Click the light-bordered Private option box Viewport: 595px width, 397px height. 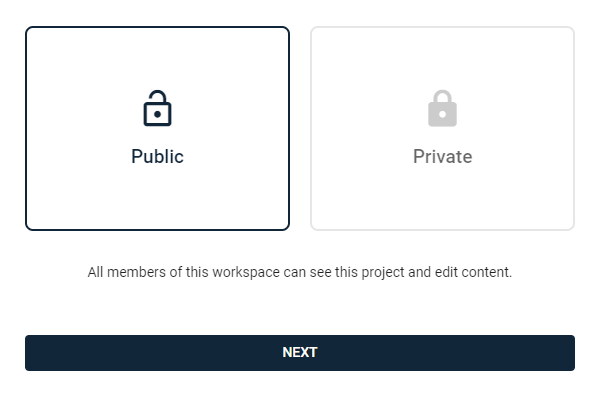pyautogui.click(x=442, y=128)
